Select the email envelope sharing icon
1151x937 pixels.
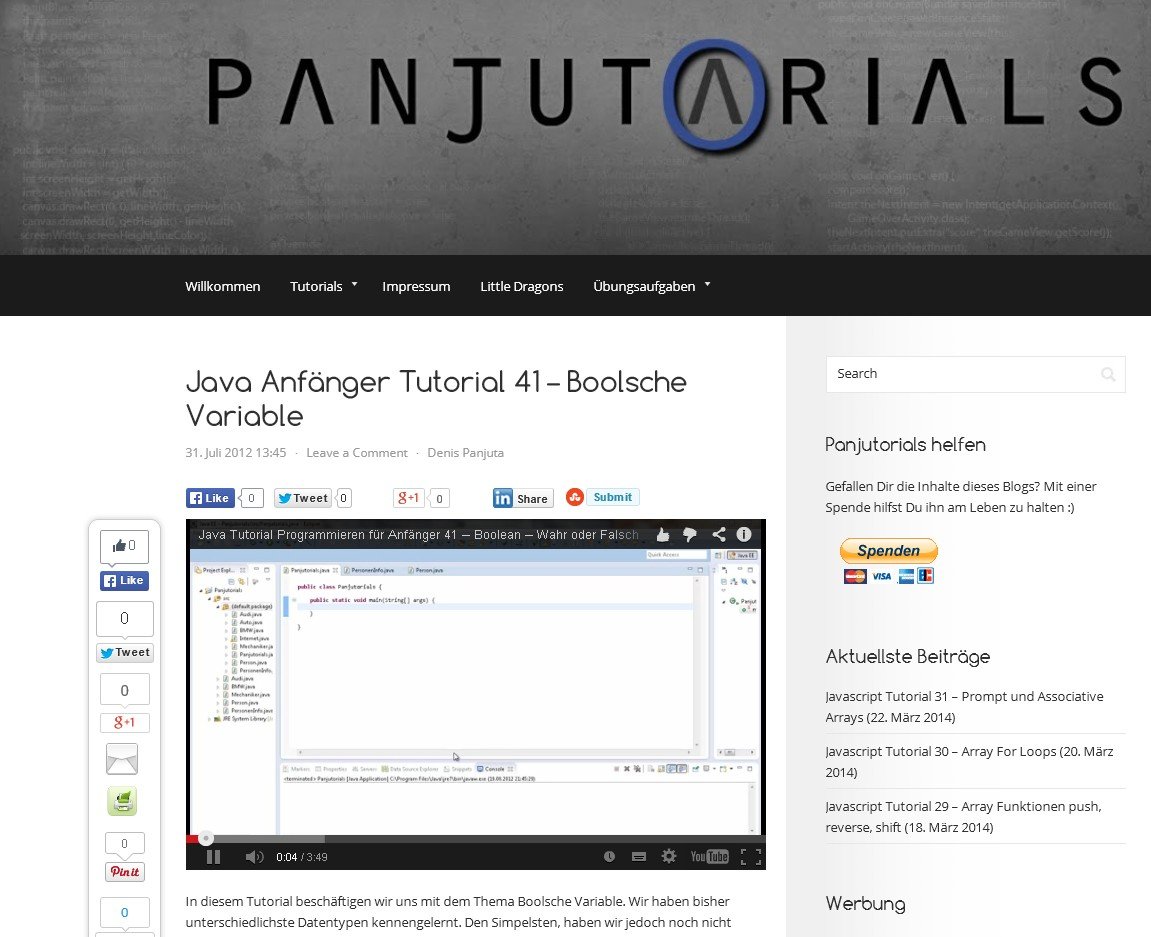pos(122,759)
